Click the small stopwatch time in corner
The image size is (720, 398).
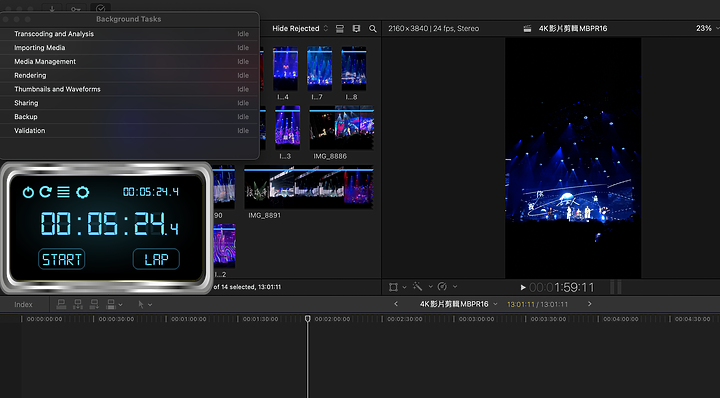pos(151,192)
